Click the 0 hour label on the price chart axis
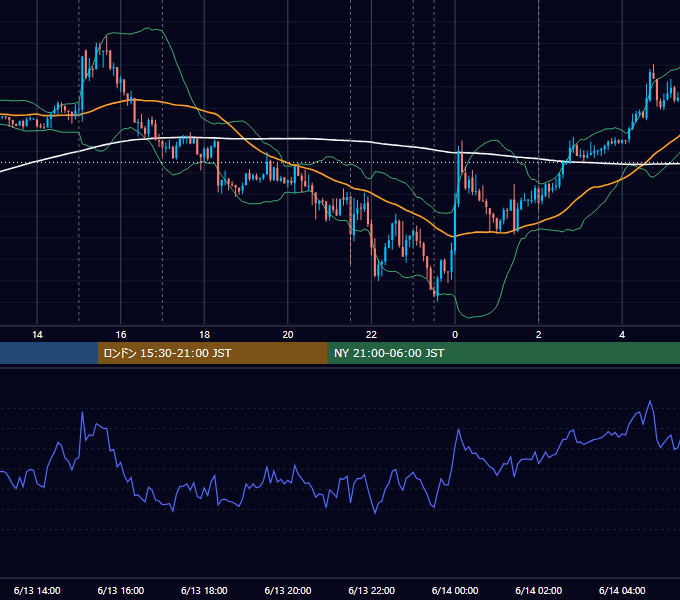This screenshot has height=600, width=680. coord(455,334)
